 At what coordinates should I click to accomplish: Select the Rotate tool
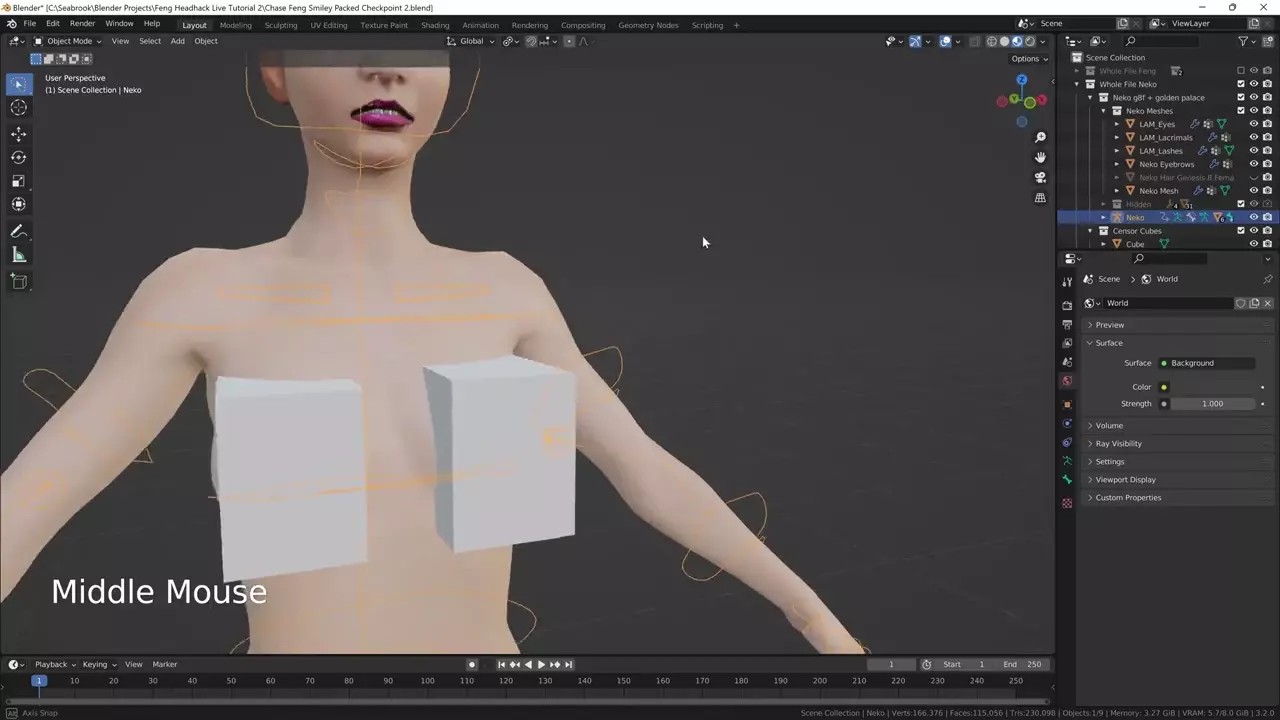click(x=18, y=157)
